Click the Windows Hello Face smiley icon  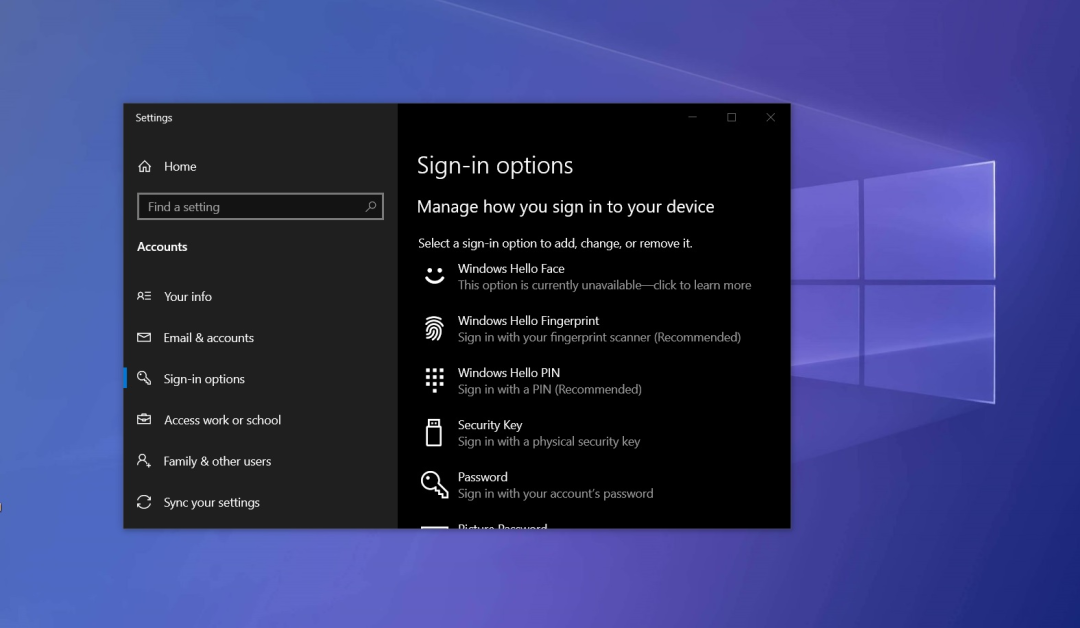(434, 276)
